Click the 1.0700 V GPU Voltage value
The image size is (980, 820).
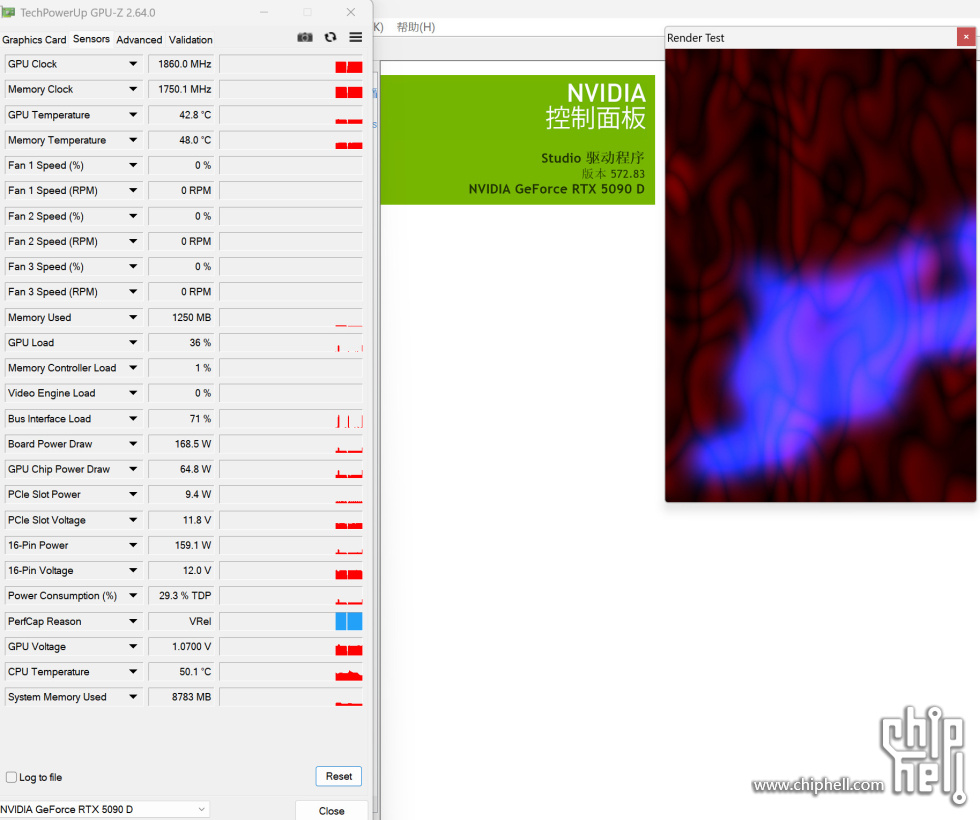(x=181, y=646)
